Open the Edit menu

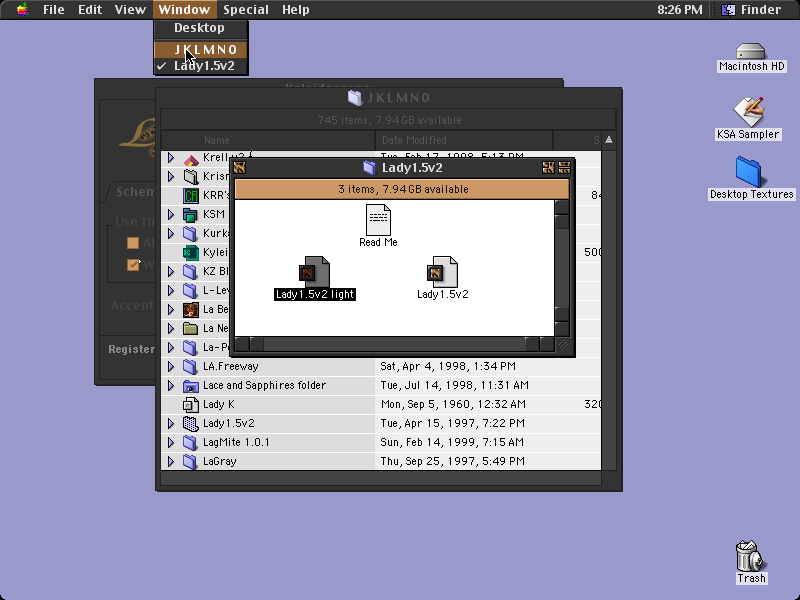click(x=90, y=9)
